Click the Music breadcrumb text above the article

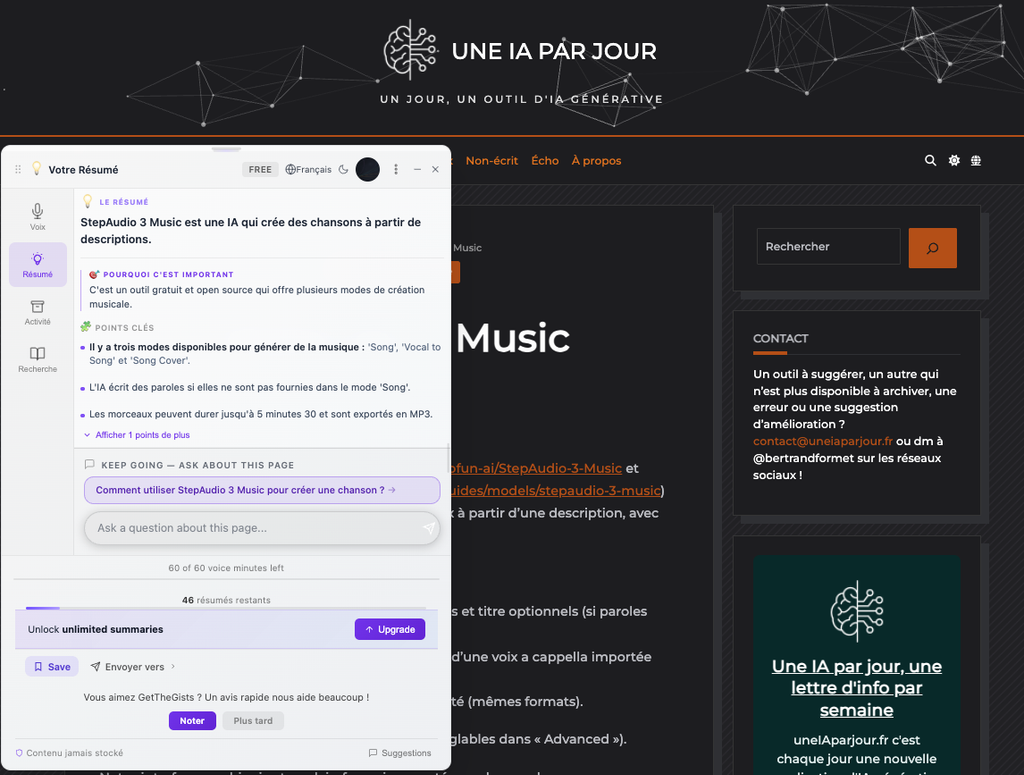pos(468,247)
